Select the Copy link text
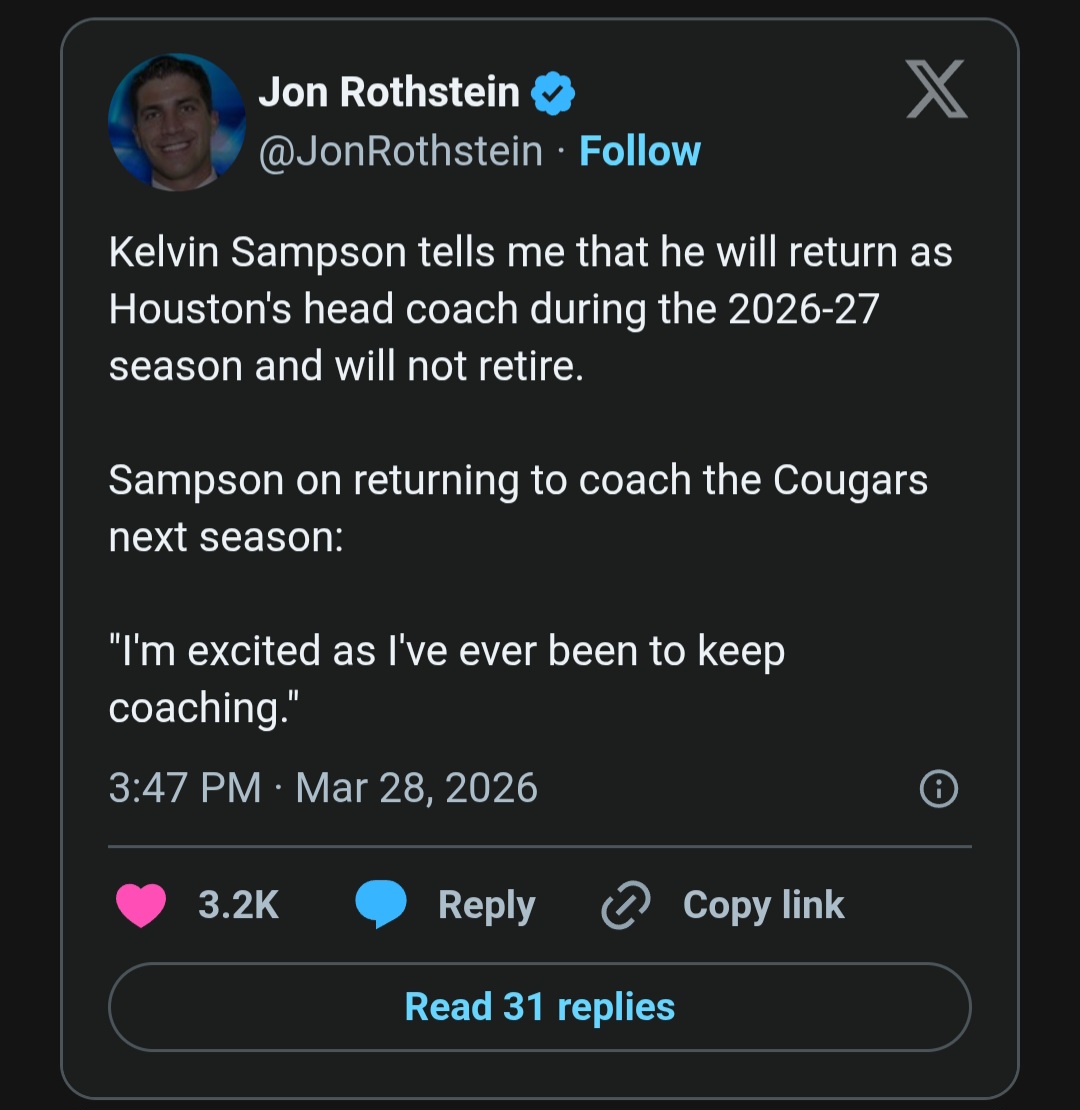The image size is (1080, 1110). (x=763, y=905)
